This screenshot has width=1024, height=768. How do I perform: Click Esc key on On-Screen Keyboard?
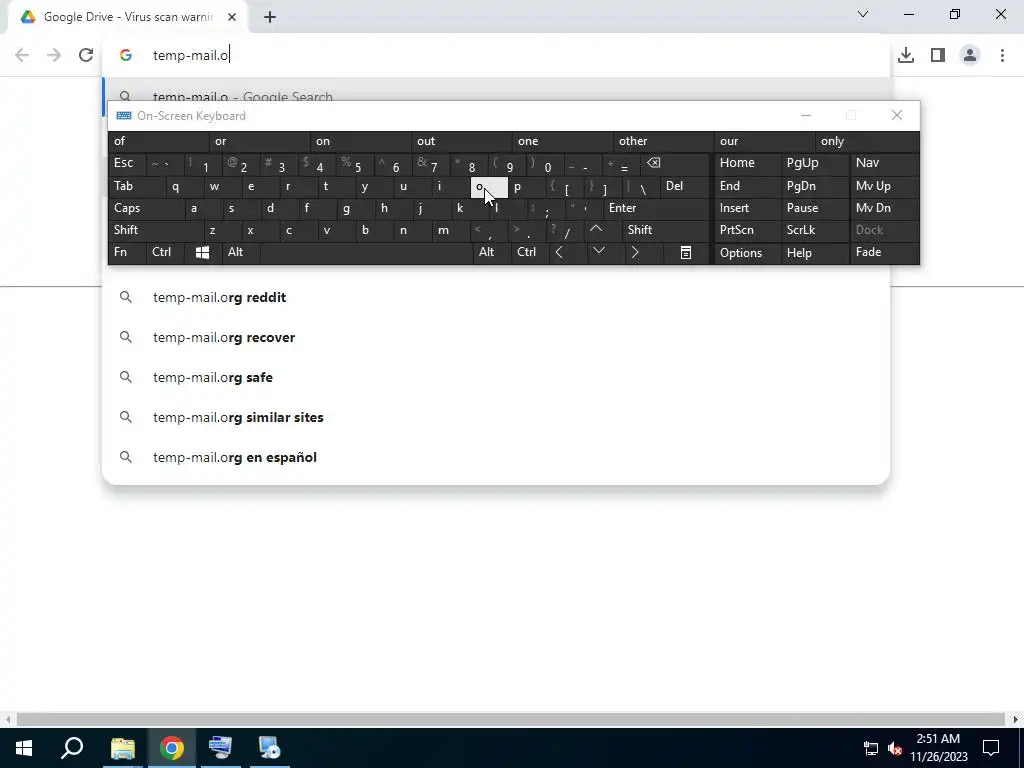point(127,163)
